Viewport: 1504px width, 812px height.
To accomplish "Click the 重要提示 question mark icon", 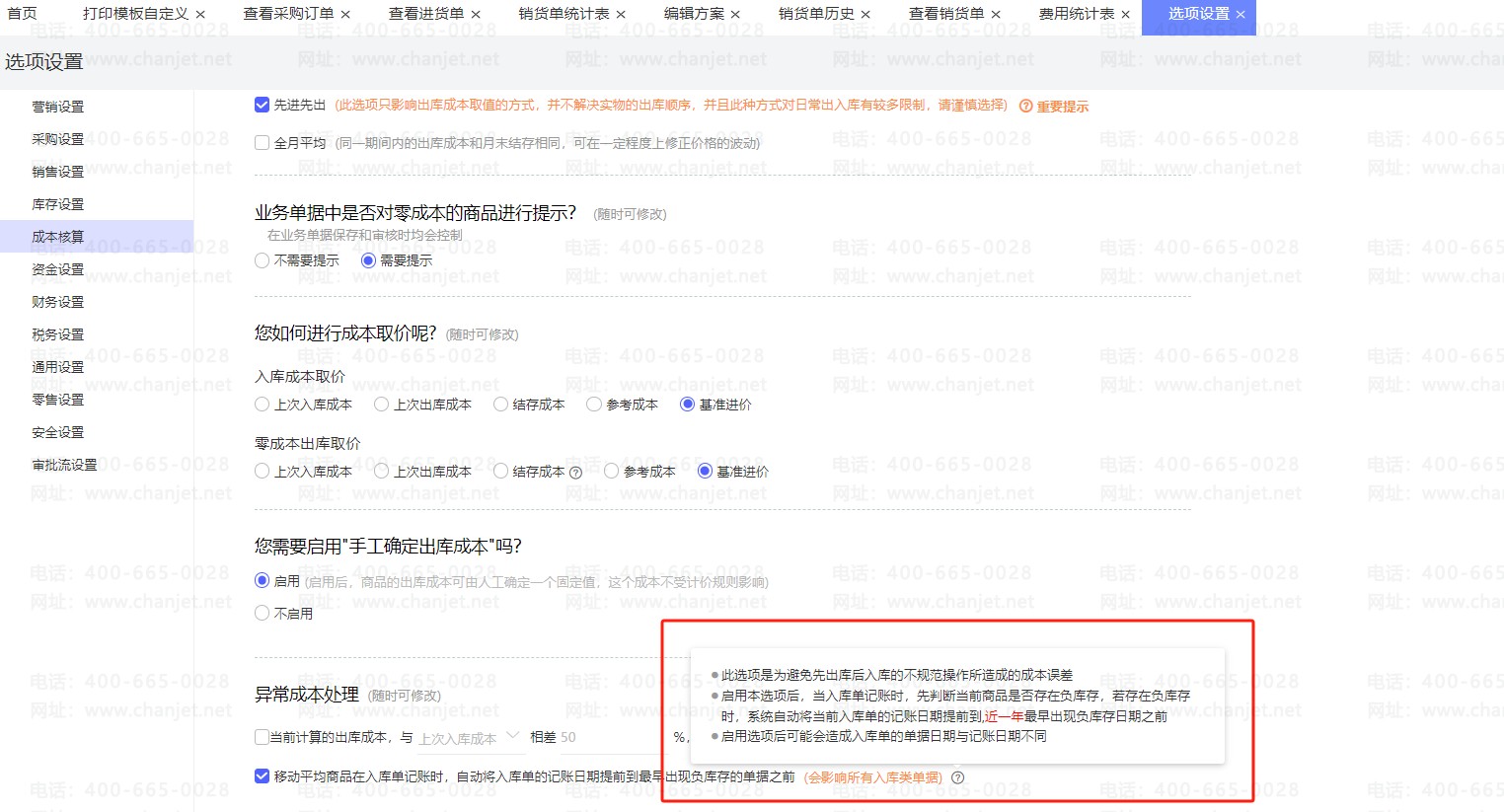I will (1025, 107).
